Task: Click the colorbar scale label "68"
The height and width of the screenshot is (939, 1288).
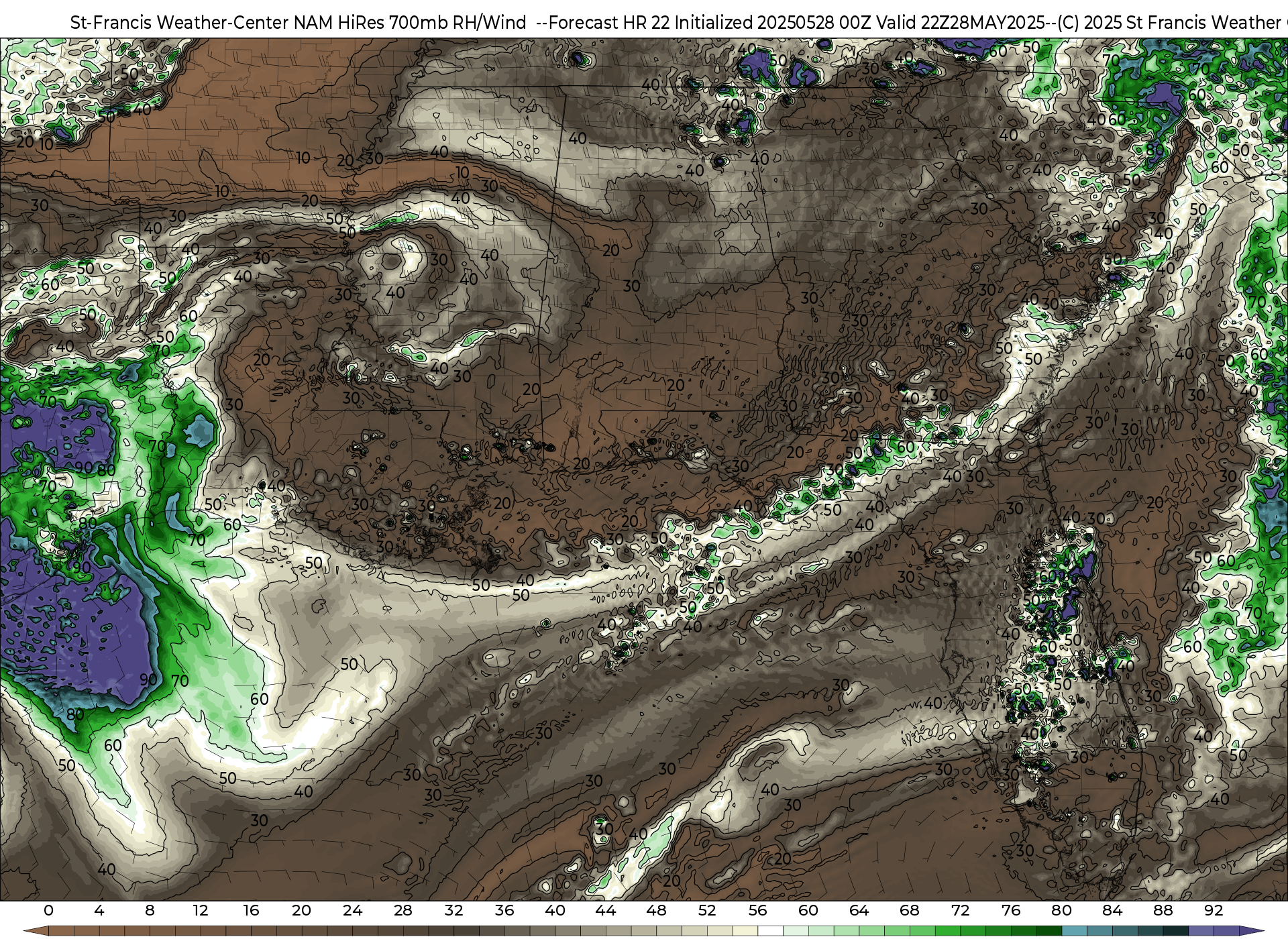Action: [x=910, y=910]
